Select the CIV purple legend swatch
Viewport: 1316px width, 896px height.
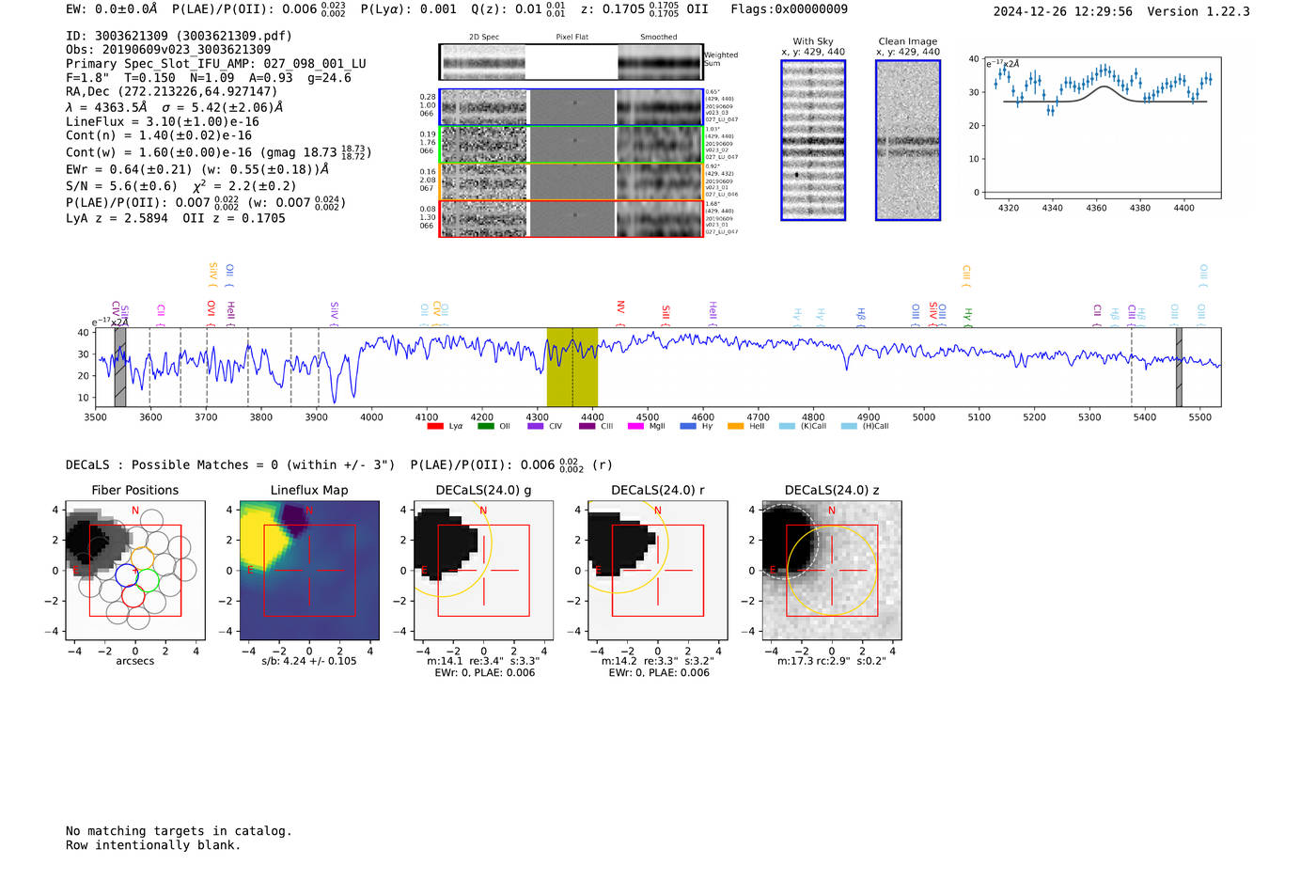point(536,426)
